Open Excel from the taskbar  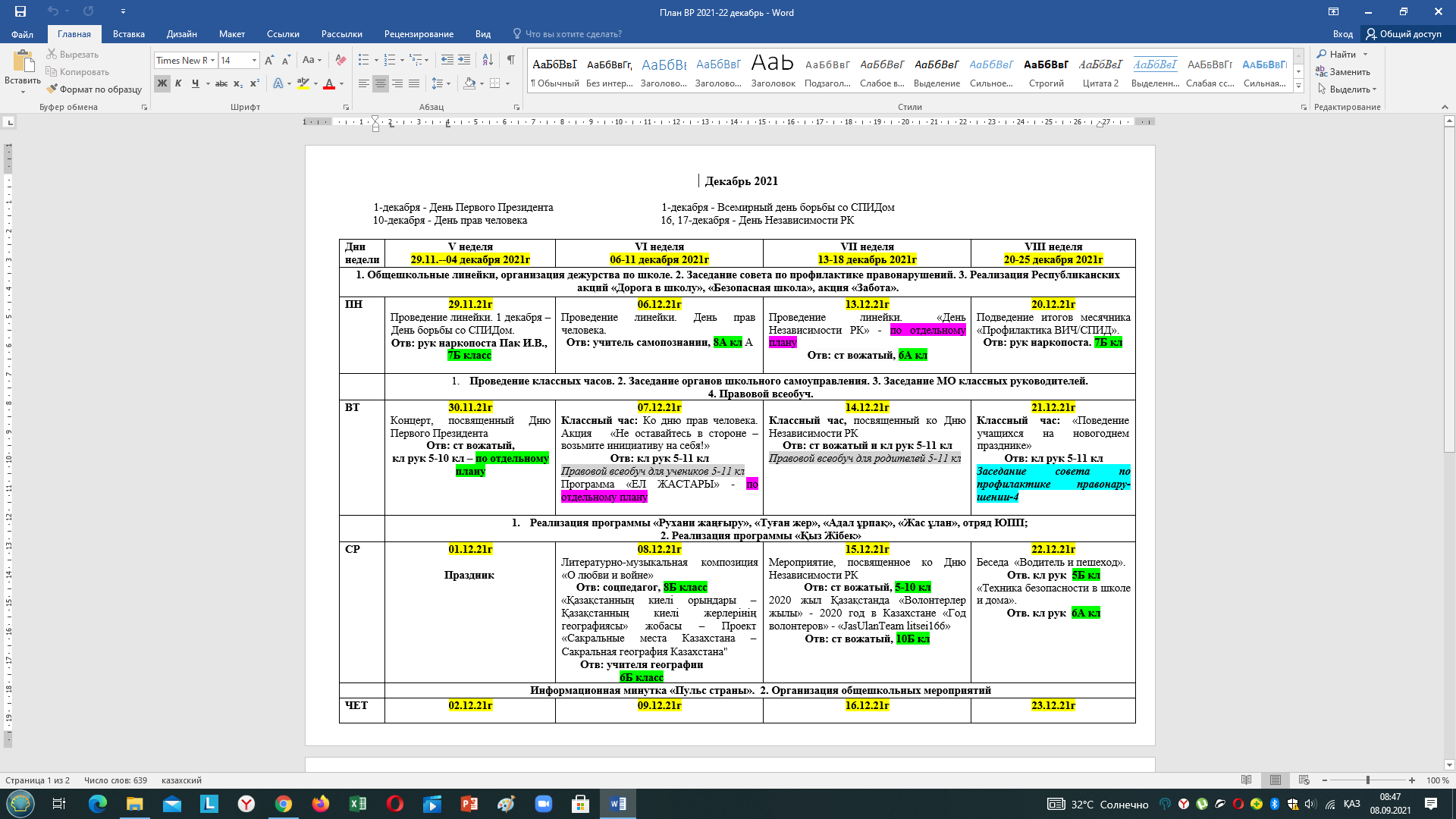pyautogui.click(x=357, y=804)
